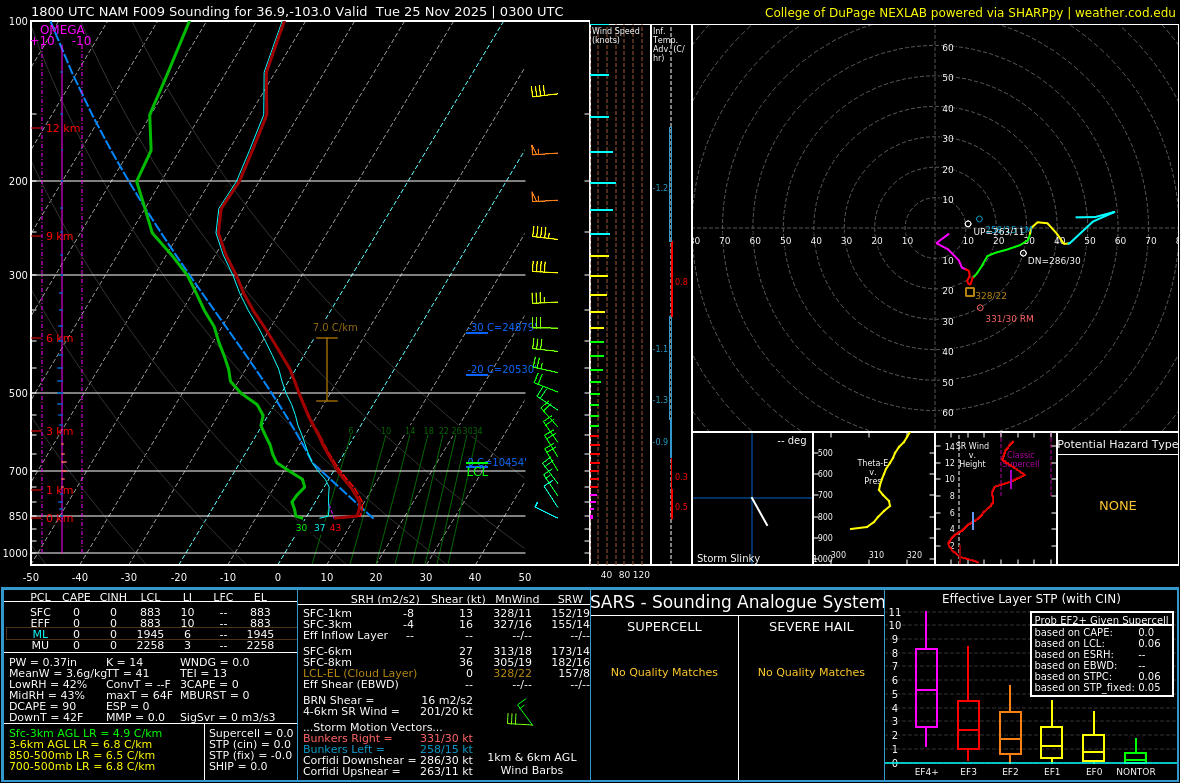Select the 'SR Wind v. Height' panel label
Screen dimensions: 1180x783
tap(972, 455)
